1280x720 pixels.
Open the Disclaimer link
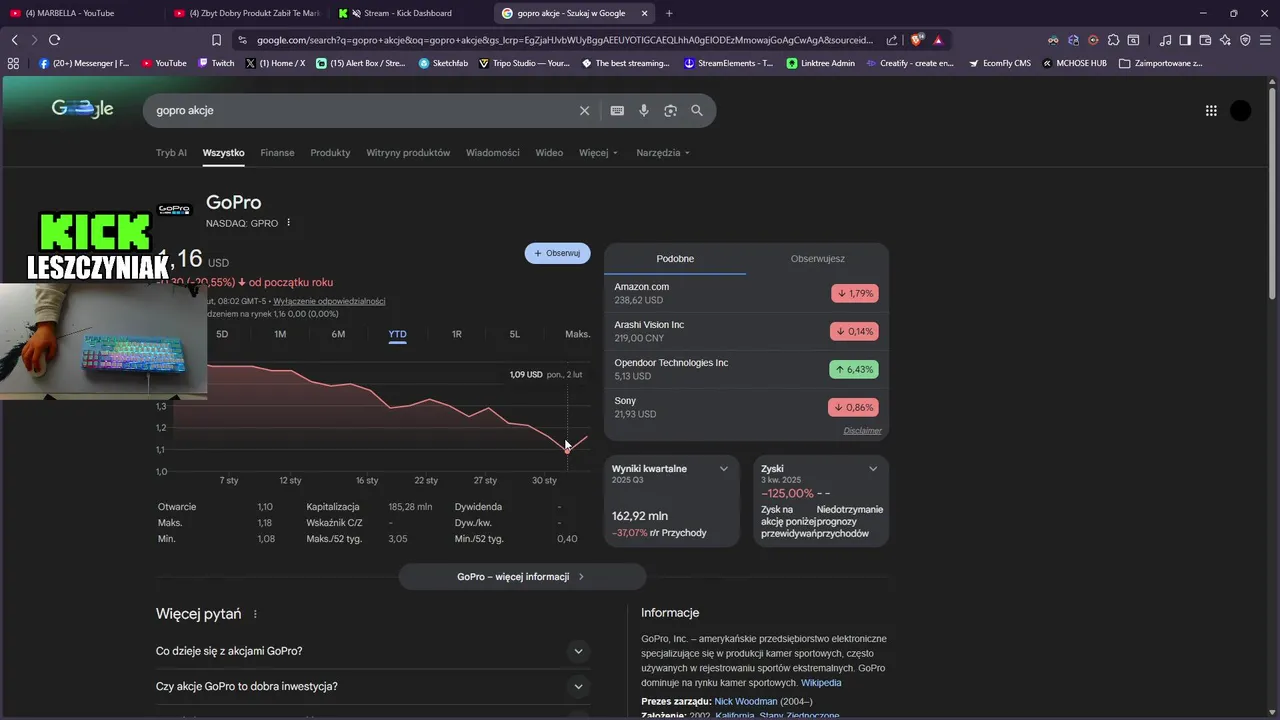[862, 431]
